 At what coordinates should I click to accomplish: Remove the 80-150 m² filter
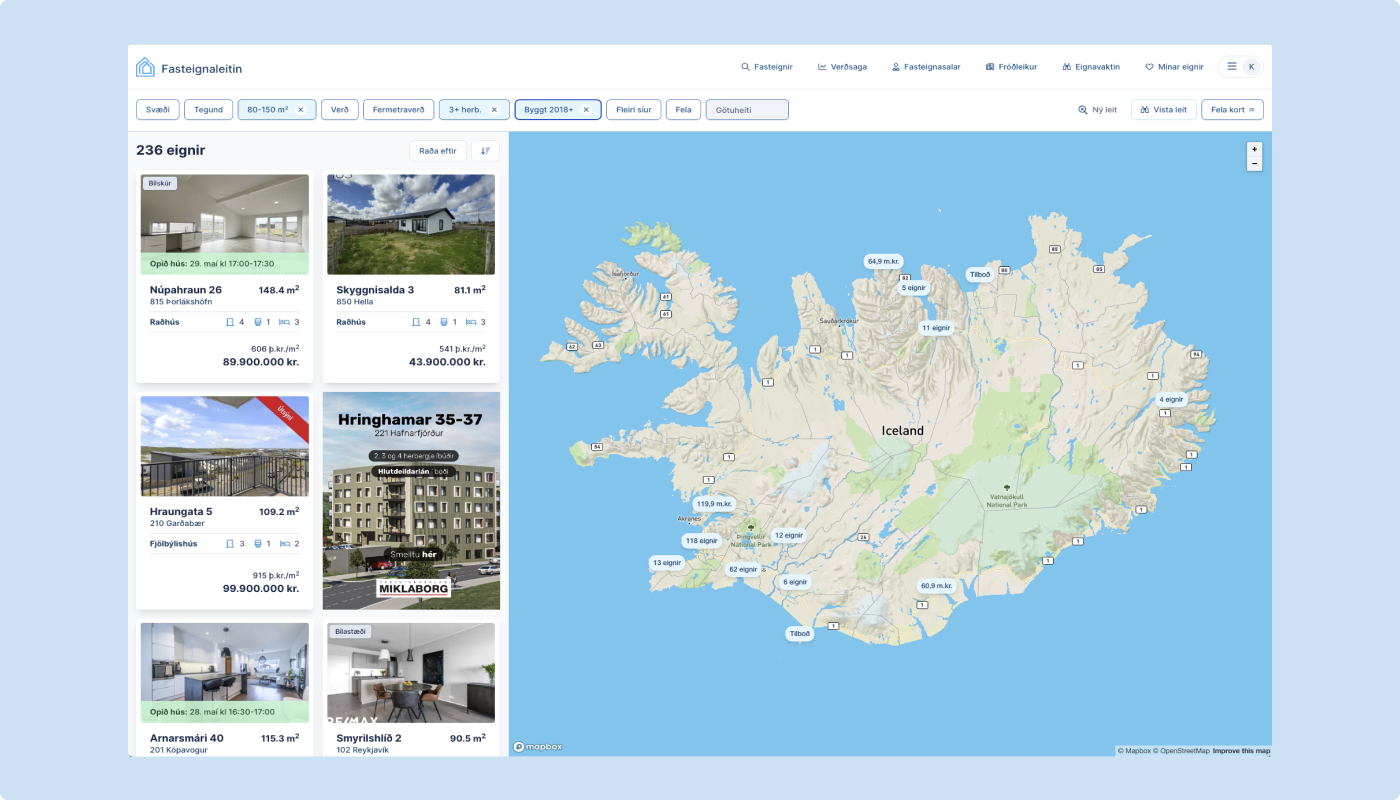pyautogui.click(x=300, y=110)
